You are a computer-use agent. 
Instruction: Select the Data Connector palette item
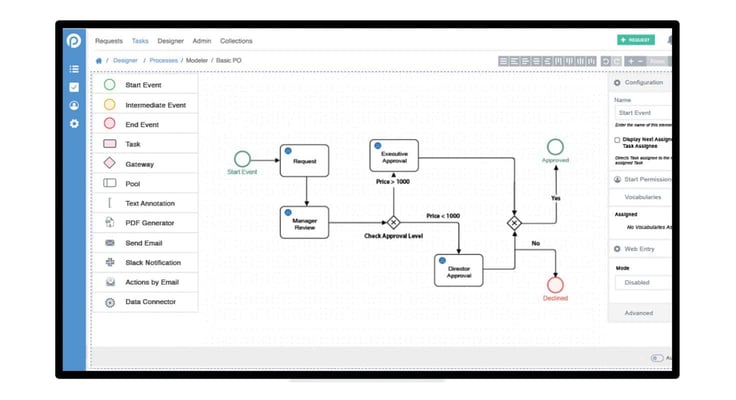[146, 302]
